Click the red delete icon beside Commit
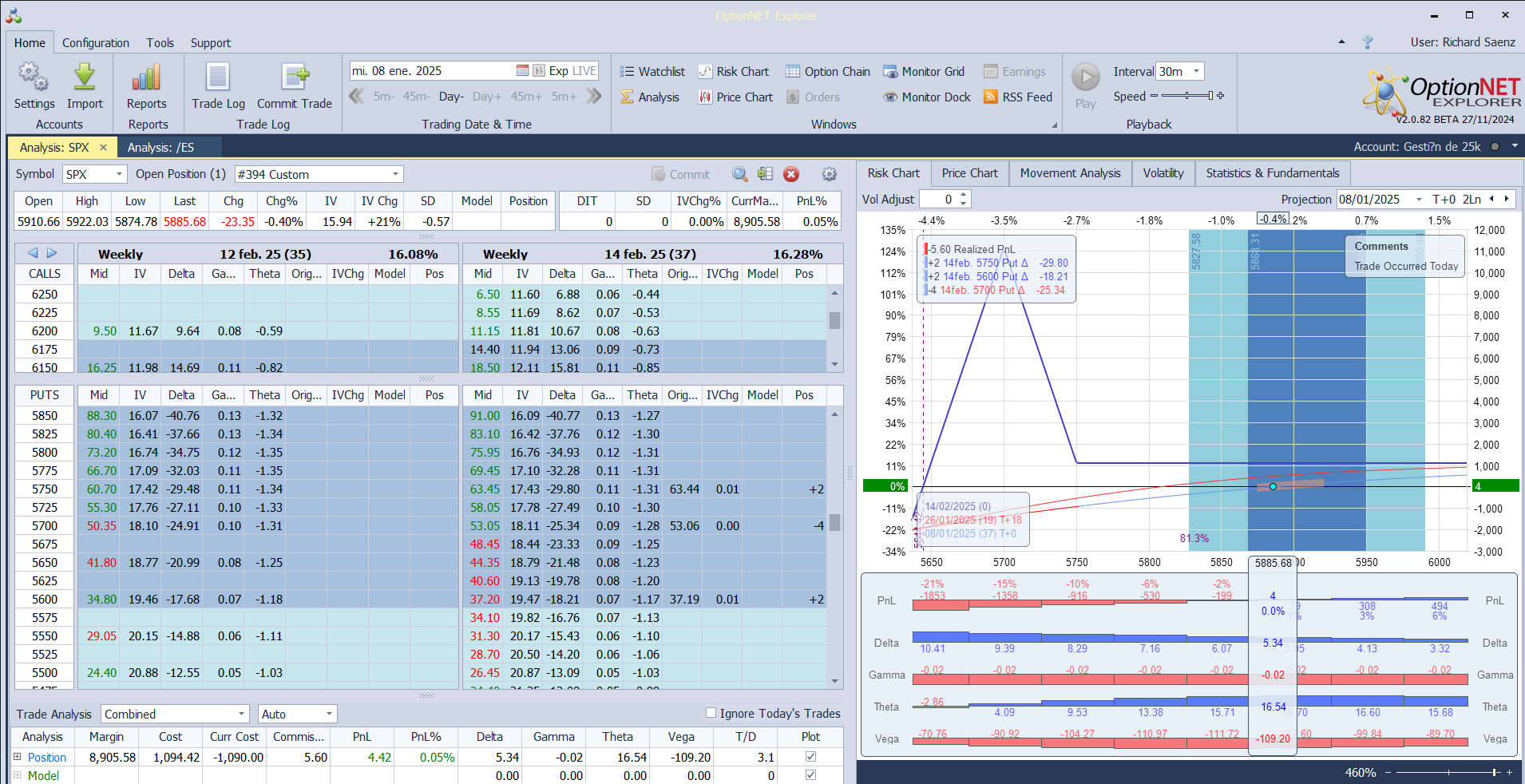The width and height of the screenshot is (1525, 784). click(x=791, y=174)
